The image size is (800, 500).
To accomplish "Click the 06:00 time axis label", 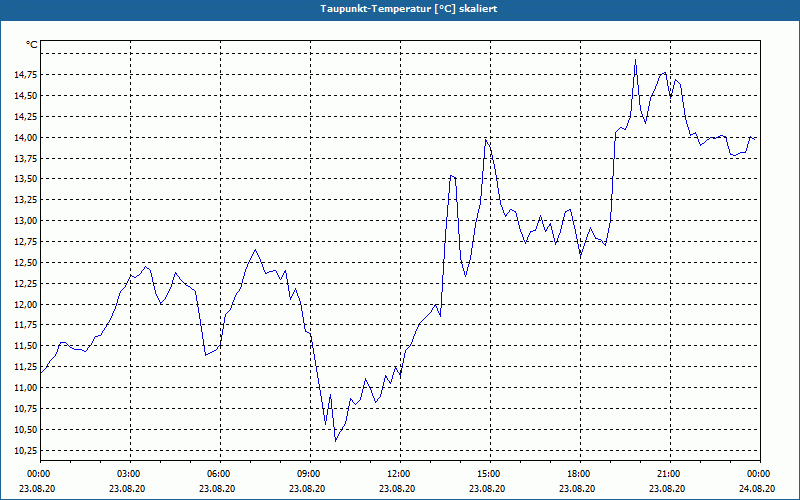I will [220, 474].
